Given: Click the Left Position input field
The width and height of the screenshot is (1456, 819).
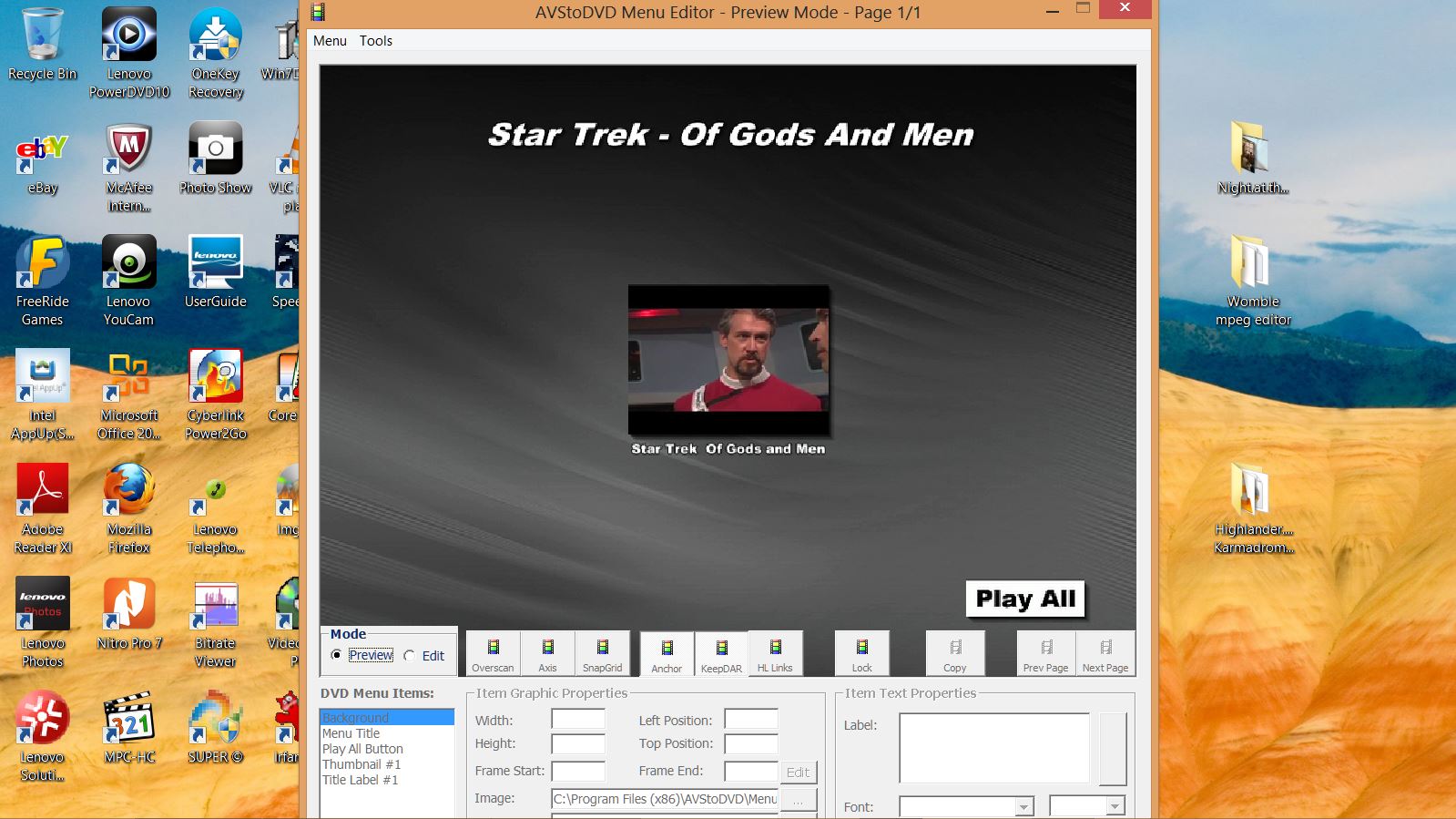Looking at the screenshot, I should 751,720.
